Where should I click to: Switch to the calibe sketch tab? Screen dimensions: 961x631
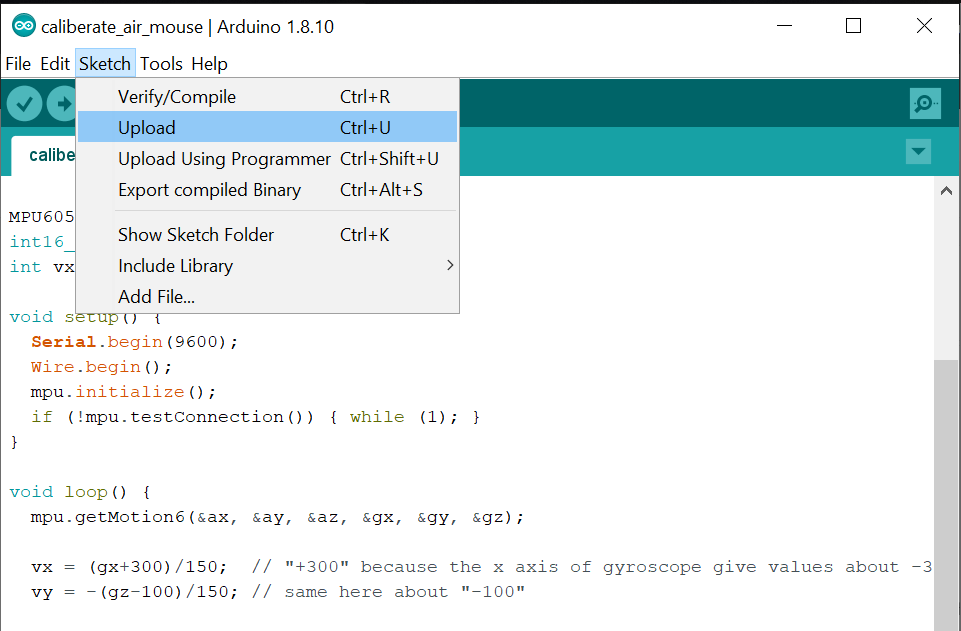pos(44,156)
